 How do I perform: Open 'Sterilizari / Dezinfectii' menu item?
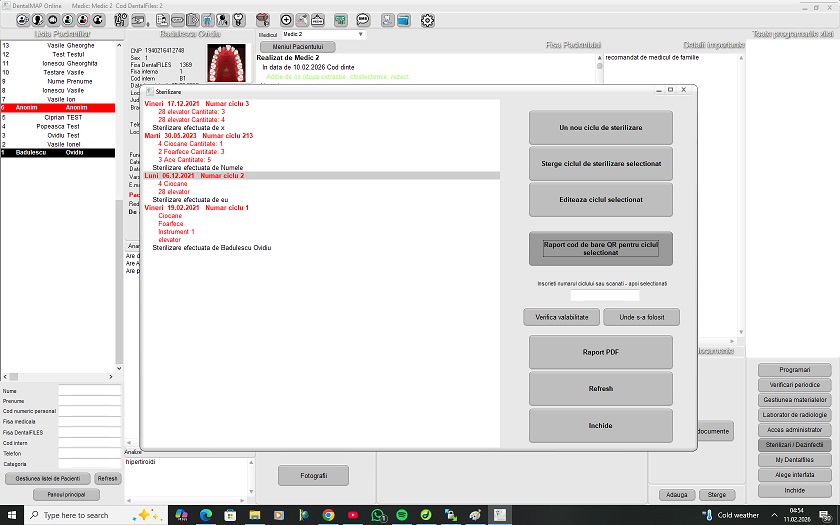tap(794, 444)
